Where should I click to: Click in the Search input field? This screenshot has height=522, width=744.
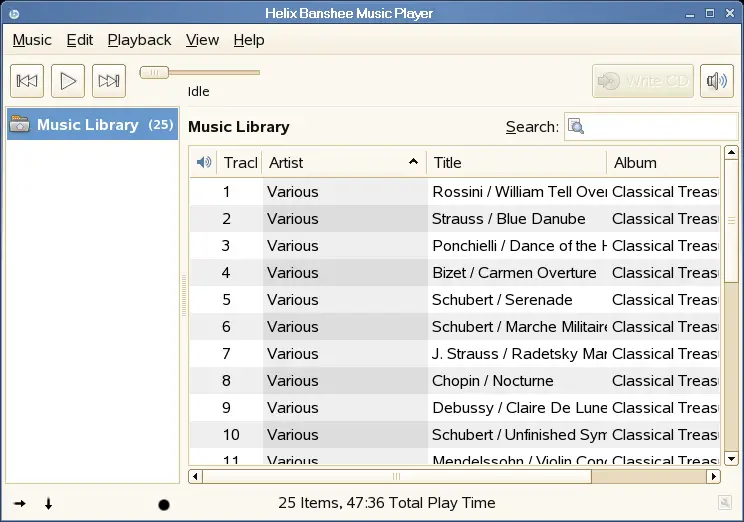point(660,127)
